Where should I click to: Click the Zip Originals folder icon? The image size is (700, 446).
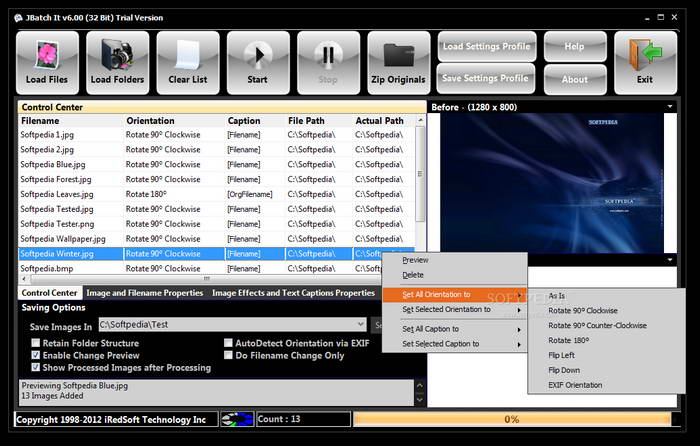[x=399, y=63]
